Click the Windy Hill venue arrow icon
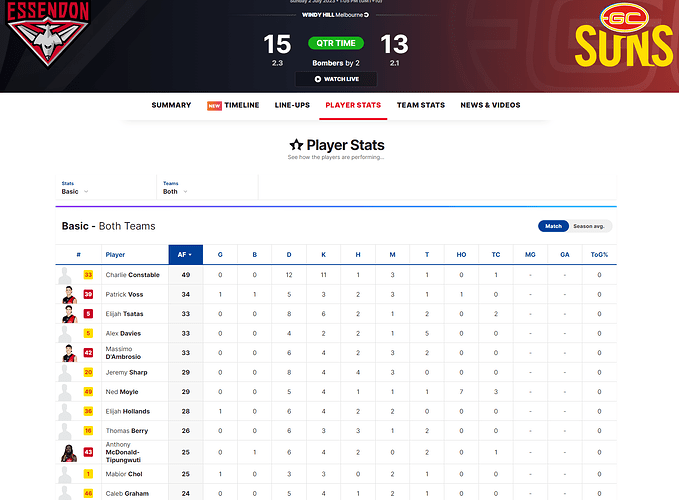 coord(366,15)
